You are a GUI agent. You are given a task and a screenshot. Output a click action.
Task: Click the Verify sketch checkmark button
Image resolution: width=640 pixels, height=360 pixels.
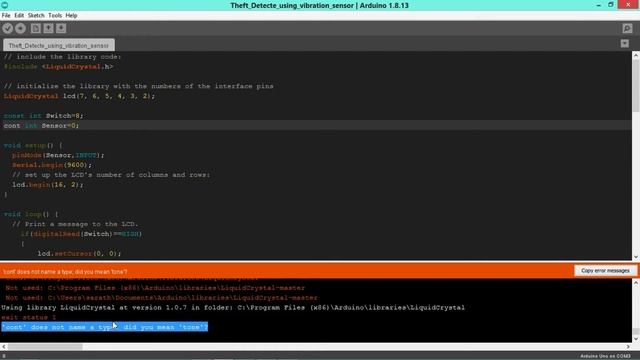tap(8, 29)
